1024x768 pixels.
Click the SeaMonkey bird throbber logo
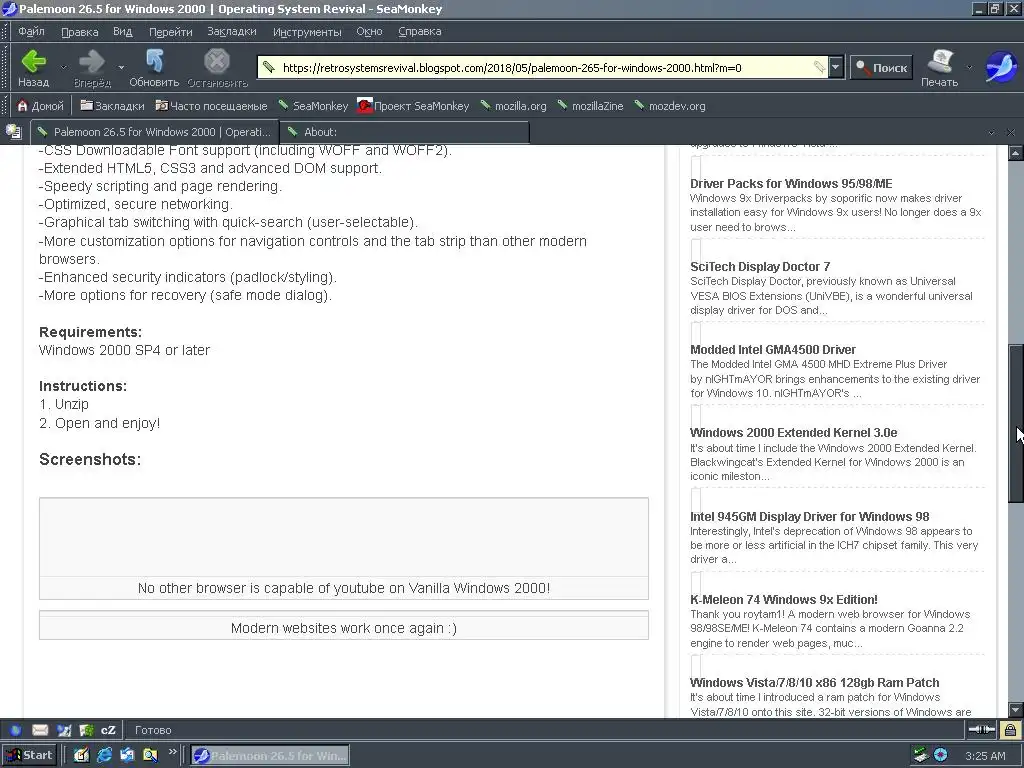click(1001, 67)
